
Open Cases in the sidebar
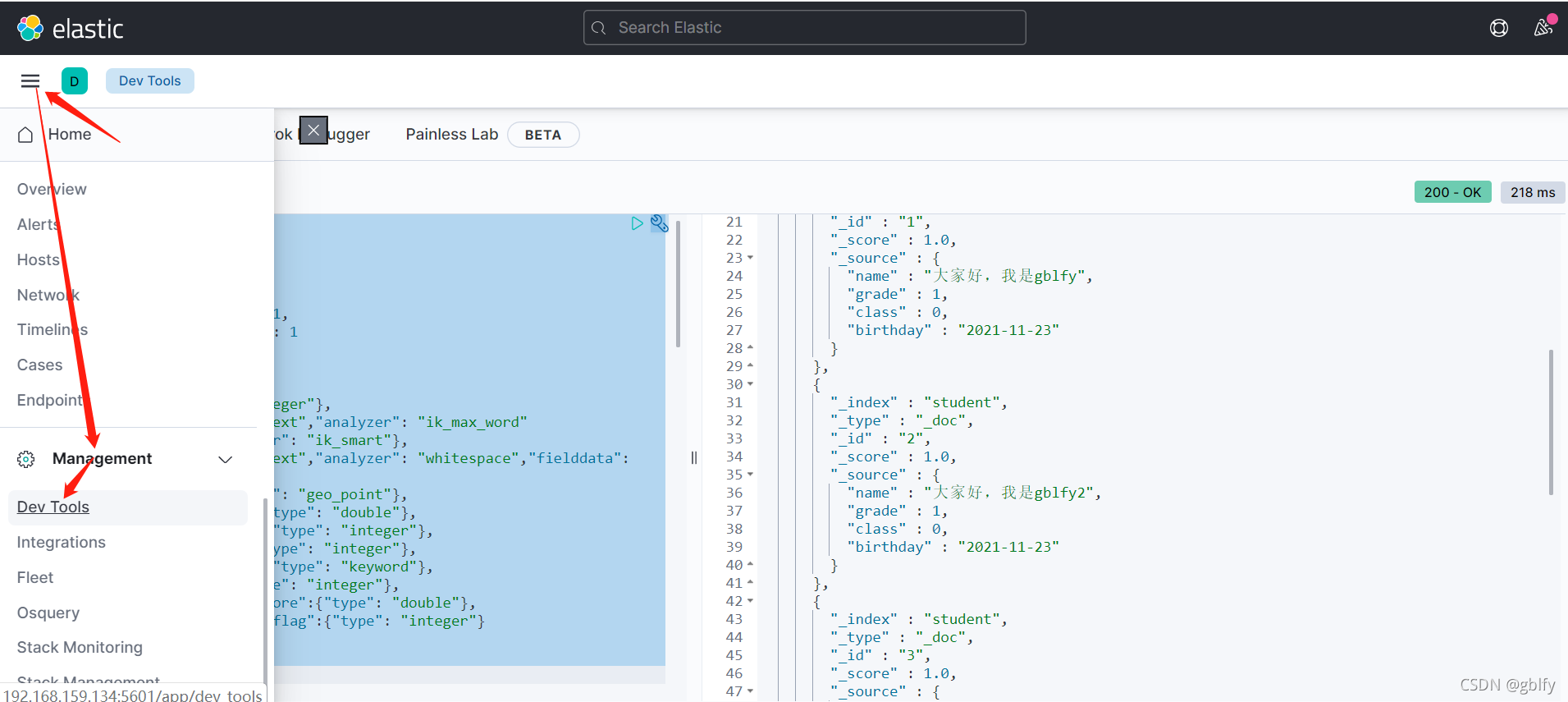point(39,365)
